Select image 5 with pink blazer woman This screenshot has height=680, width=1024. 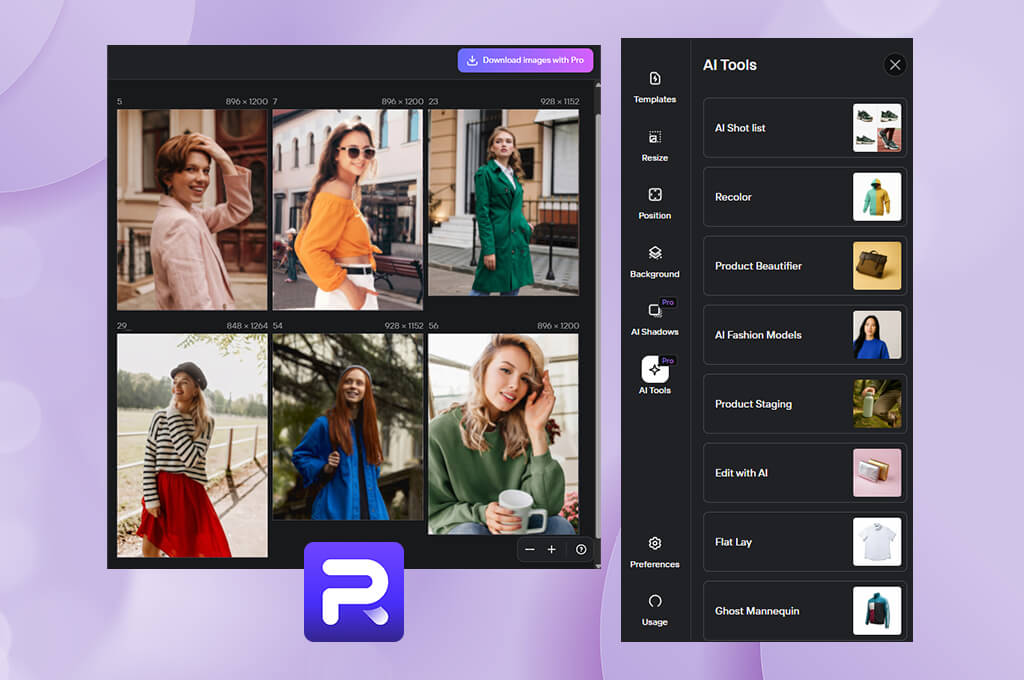(192, 210)
